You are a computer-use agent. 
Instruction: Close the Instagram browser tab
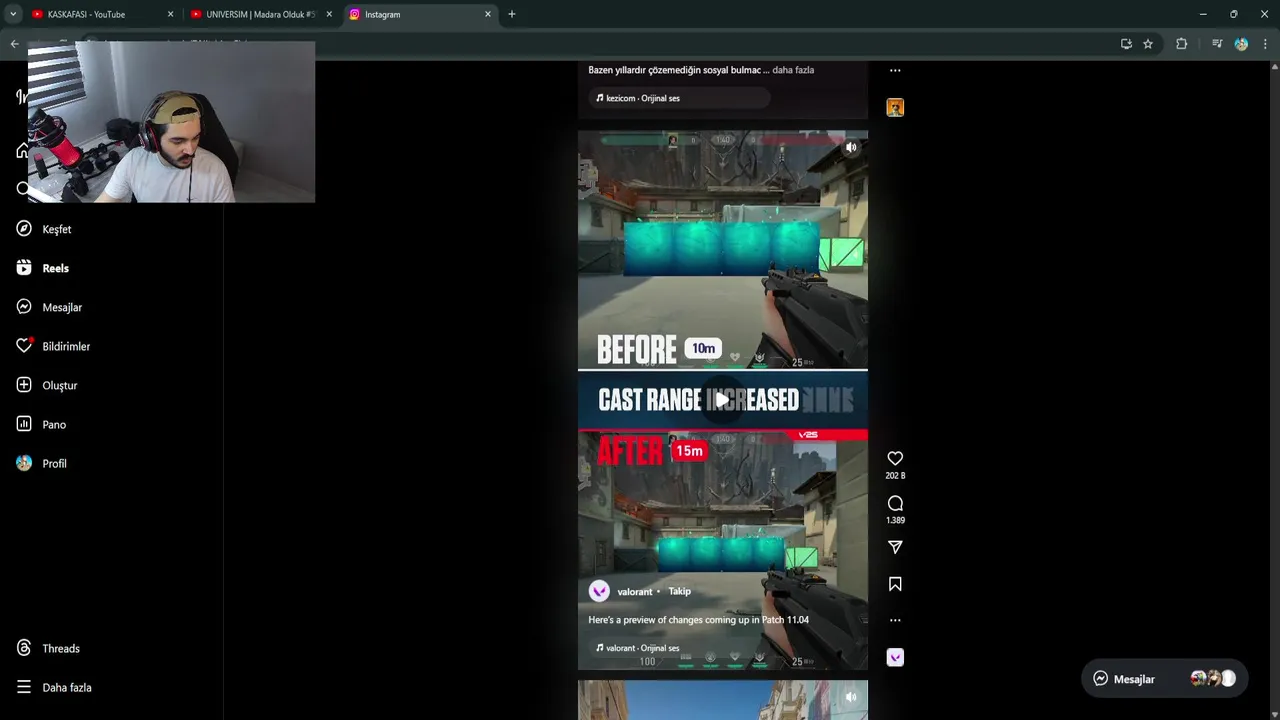tap(488, 14)
